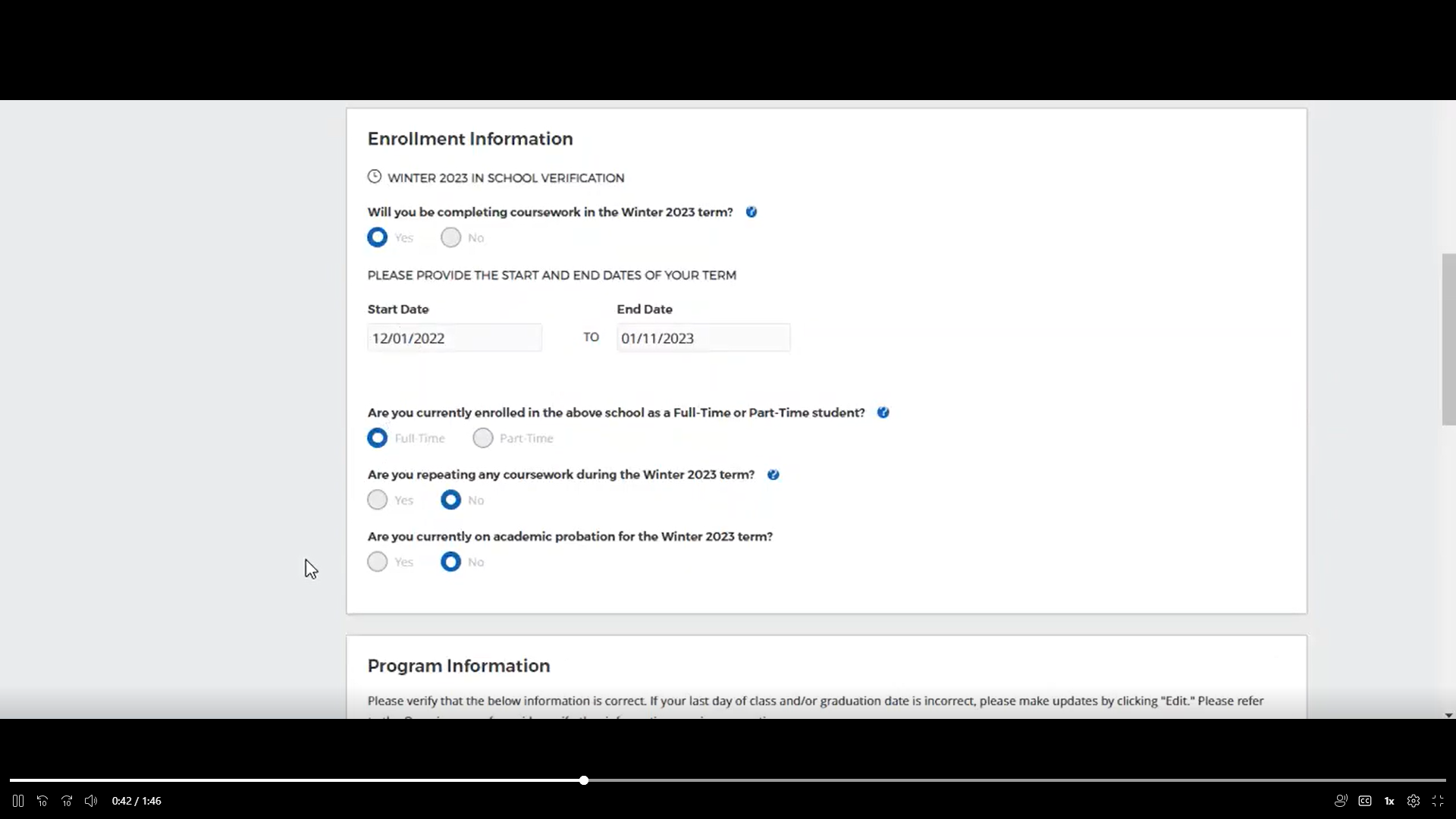Viewport: 1456px width, 819px height.
Task: Click help icon beside Full-Time/Part-Time question
Action: tap(883, 413)
